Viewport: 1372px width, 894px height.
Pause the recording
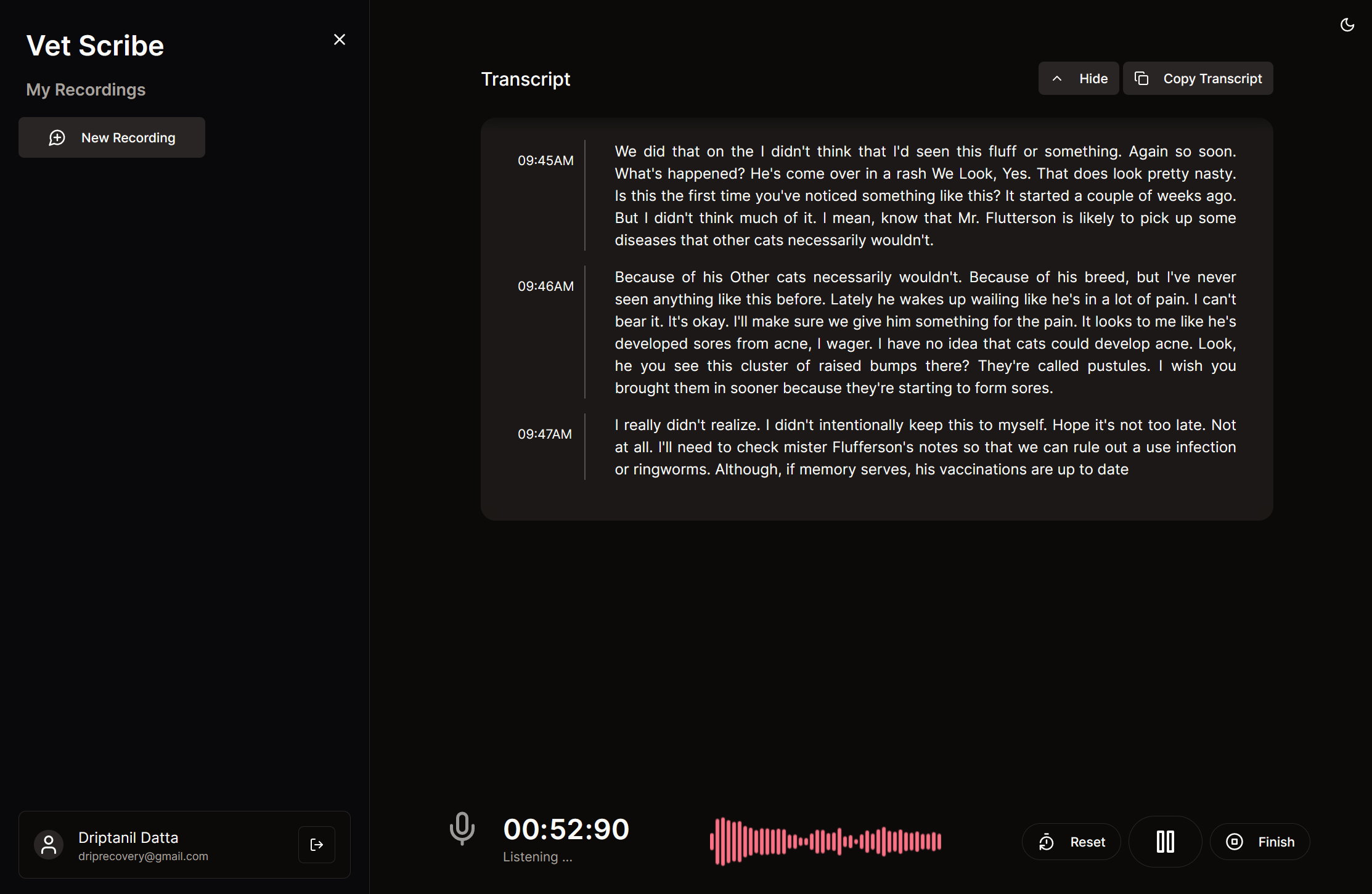[1165, 842]
